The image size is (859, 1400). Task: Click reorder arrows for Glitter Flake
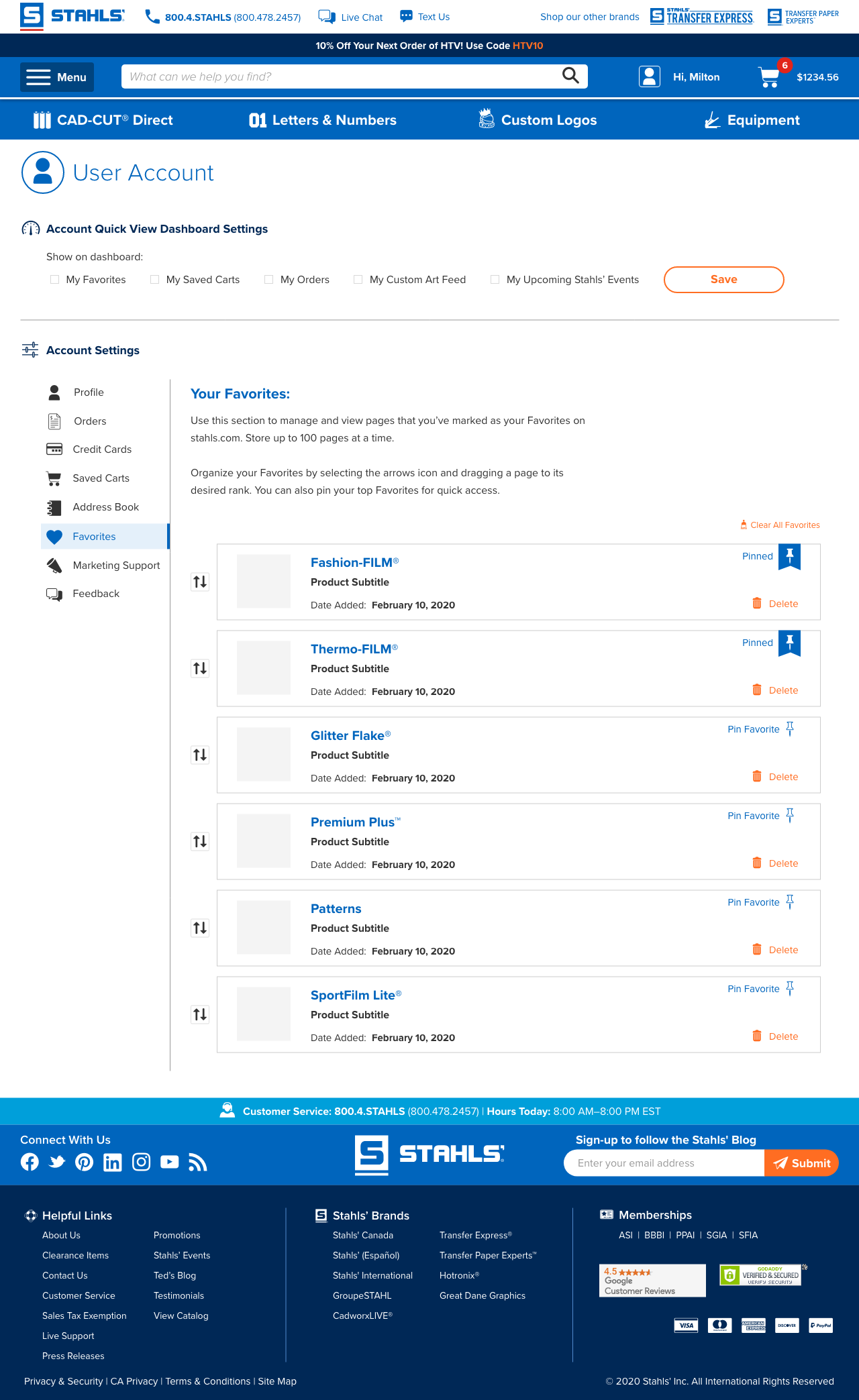click(x=200, y=755)
